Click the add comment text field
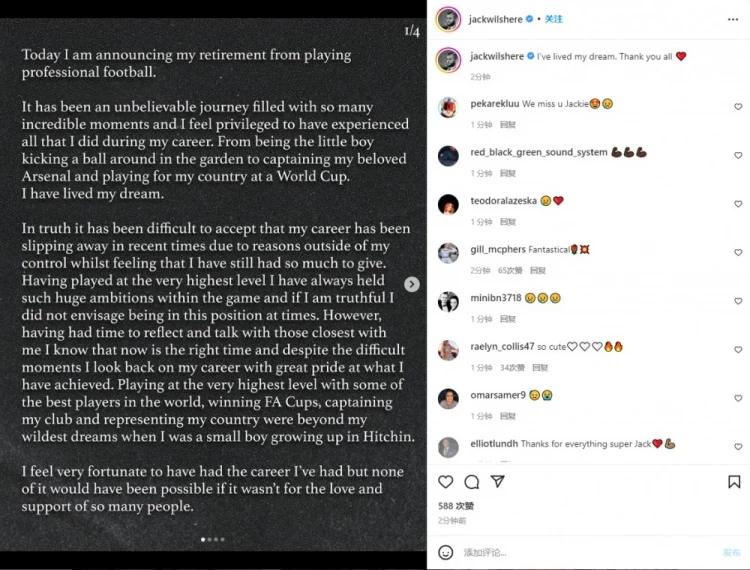Screen dimensions: 750x570 (x=580, y=552)
